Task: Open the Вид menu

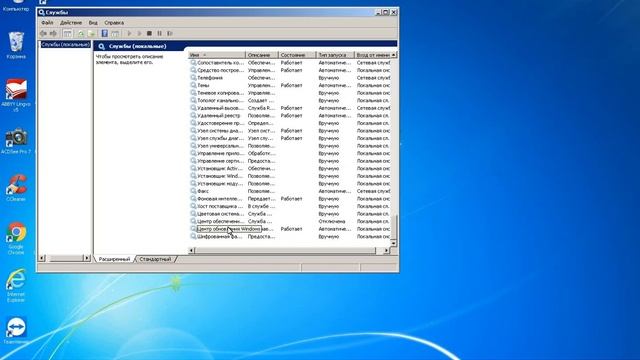Action: click(x=93, y=23)
